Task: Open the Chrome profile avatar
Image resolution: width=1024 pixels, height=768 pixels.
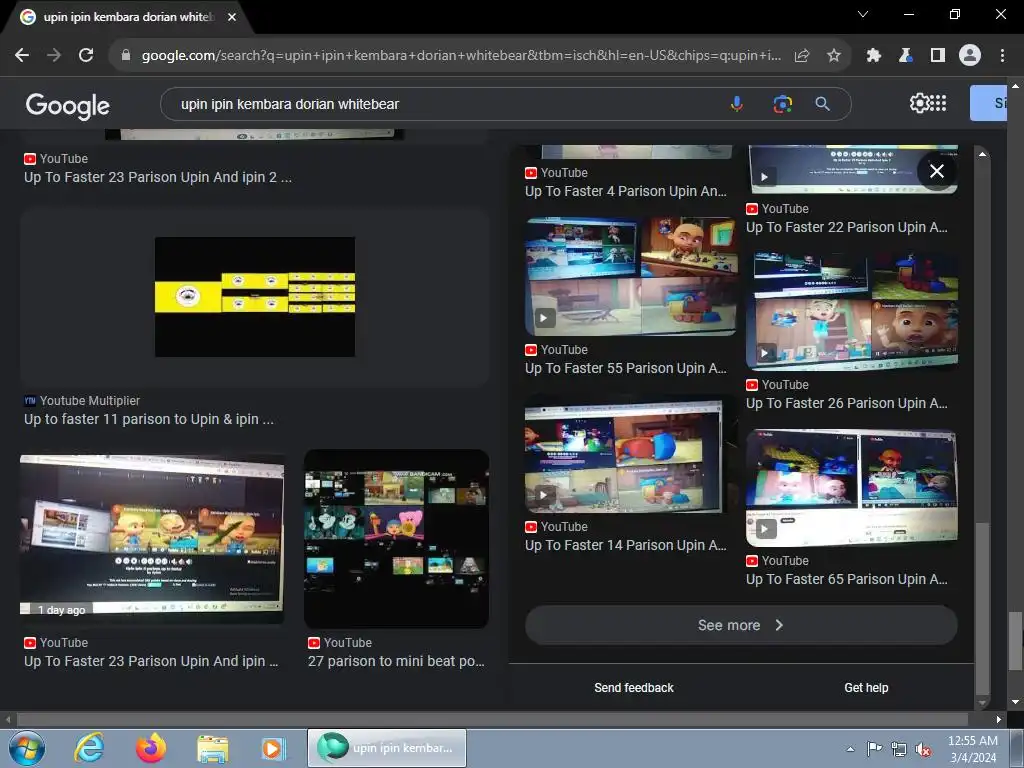Action: coord(970,56)
